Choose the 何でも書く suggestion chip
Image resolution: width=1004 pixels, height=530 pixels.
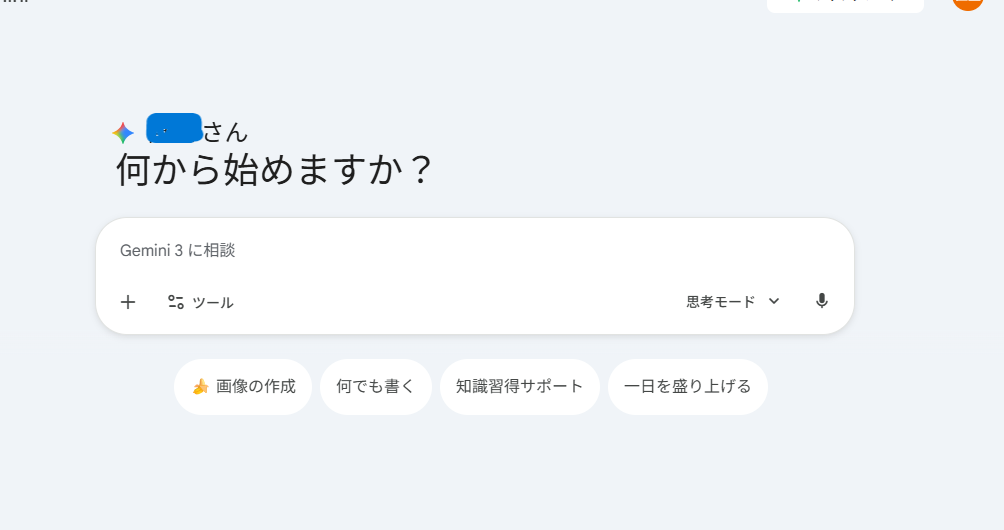(x=376, y=387)
